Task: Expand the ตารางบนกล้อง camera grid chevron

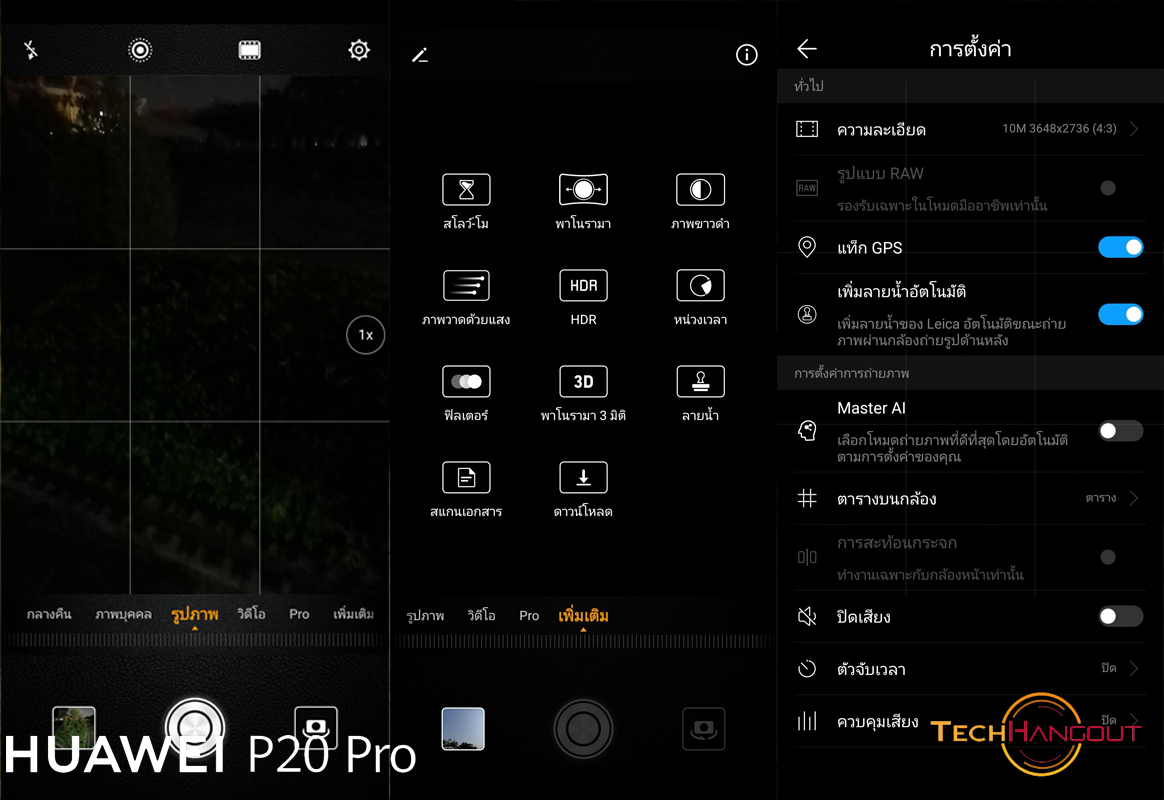Action: [x=1134, y=498]
